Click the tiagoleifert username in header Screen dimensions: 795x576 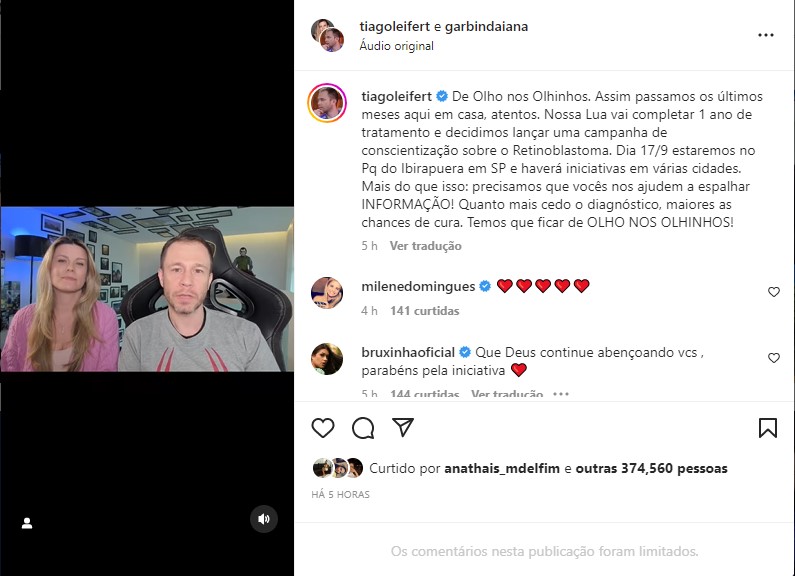(x=394, y=26)
